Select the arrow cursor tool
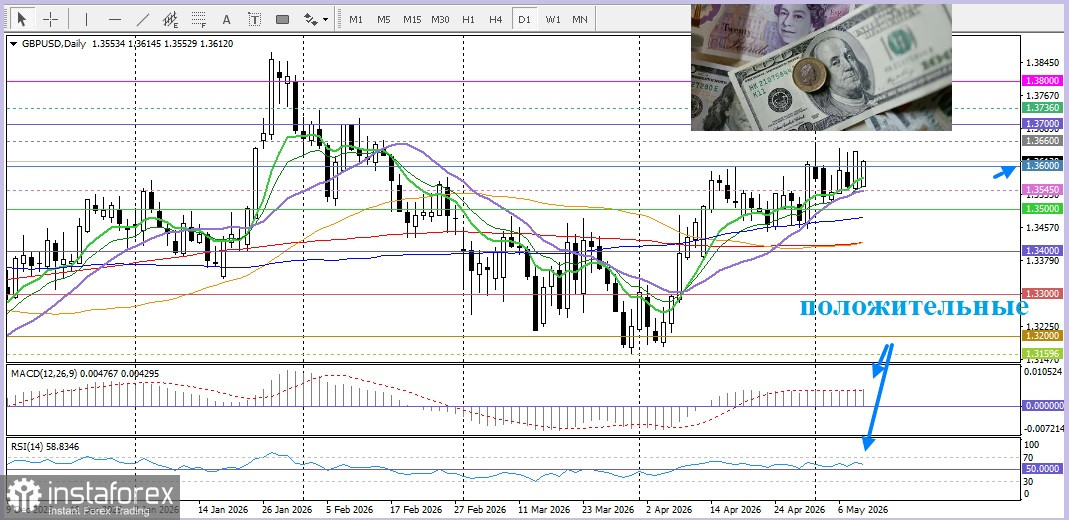This screenshot has height=520, width=1069. click(x=22, y=19)
